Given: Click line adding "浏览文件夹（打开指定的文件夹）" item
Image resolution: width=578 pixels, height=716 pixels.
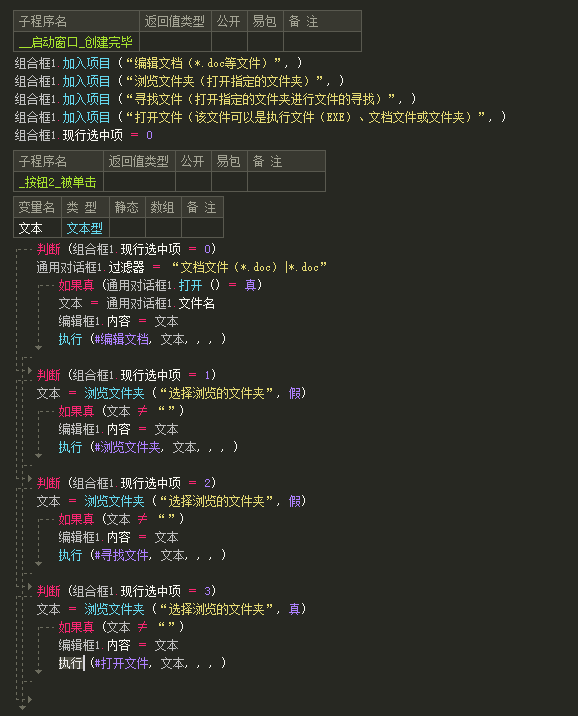Looking at the screenshot, I should [x=179, y=81].
